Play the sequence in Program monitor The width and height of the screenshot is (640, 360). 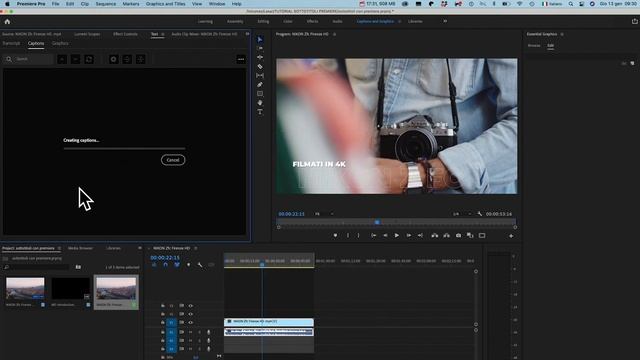[x=396, y=236]
